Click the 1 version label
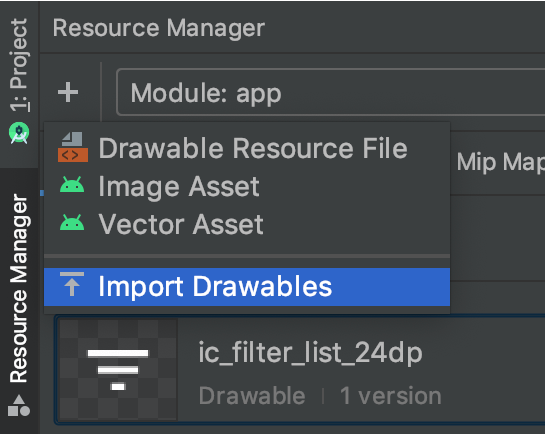This screenshot has width=546, height=434. pos(391,396)
